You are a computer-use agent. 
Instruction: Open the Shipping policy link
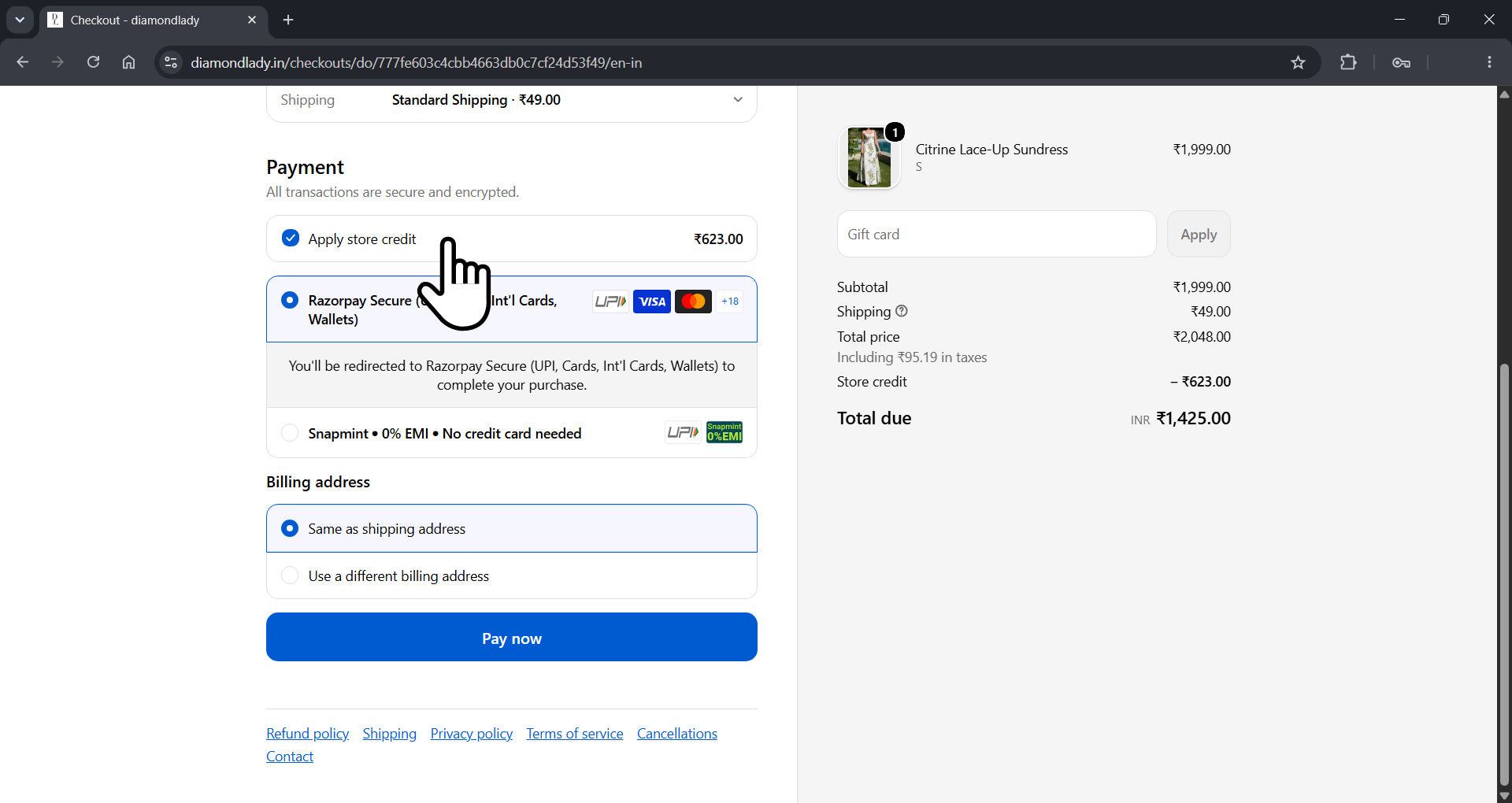coord(389,734)
